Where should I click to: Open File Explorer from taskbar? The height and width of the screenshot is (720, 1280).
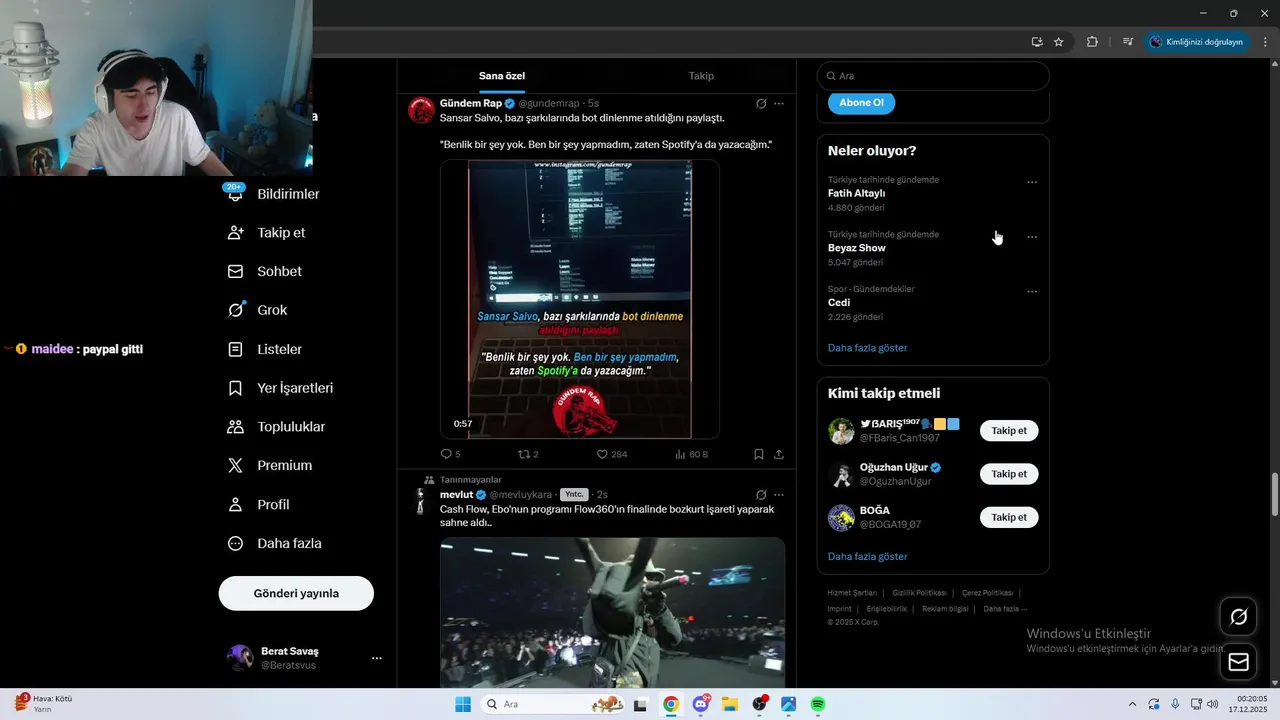coord(730,704)
